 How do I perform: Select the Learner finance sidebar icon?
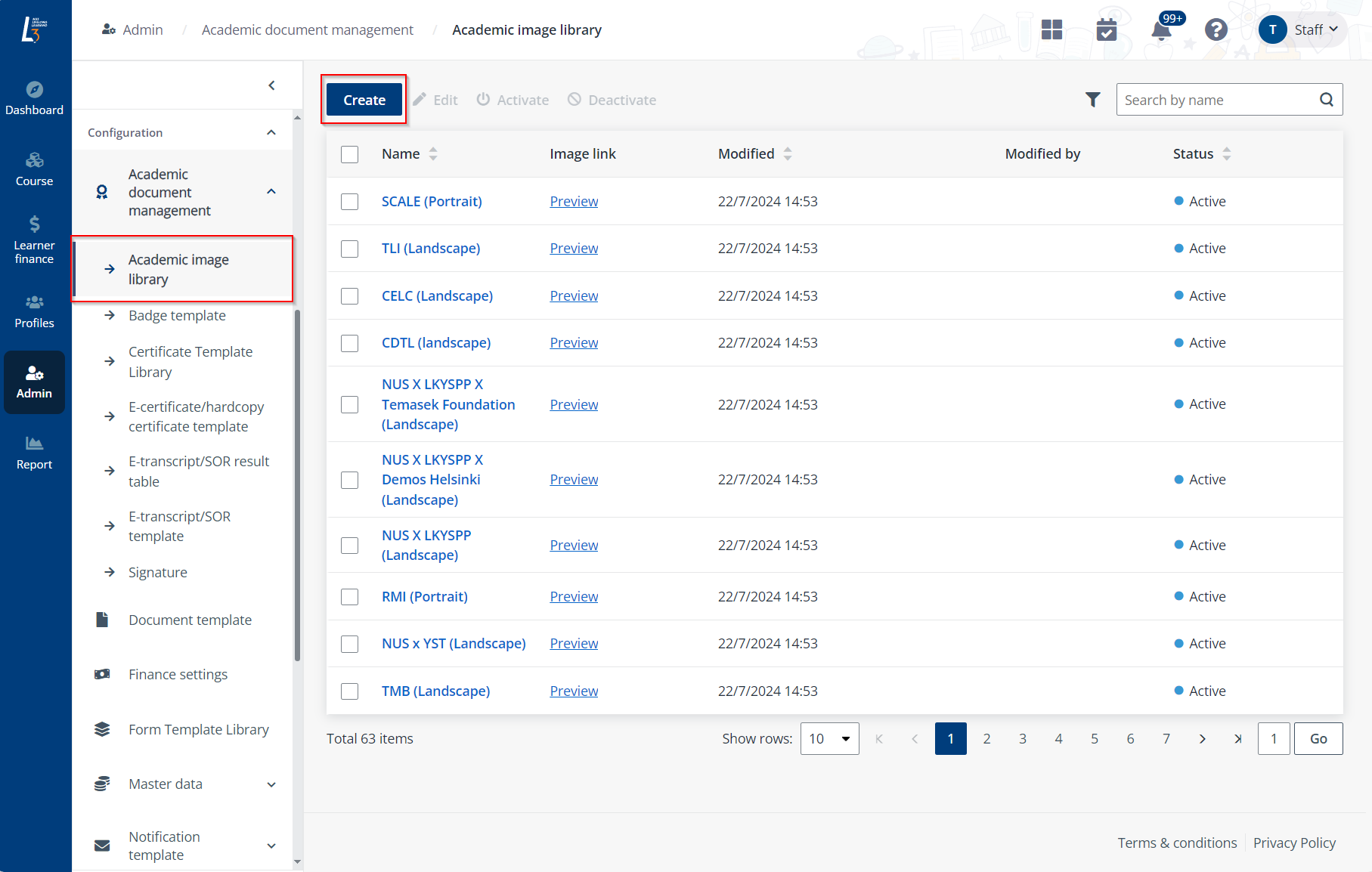pos(35,239)
